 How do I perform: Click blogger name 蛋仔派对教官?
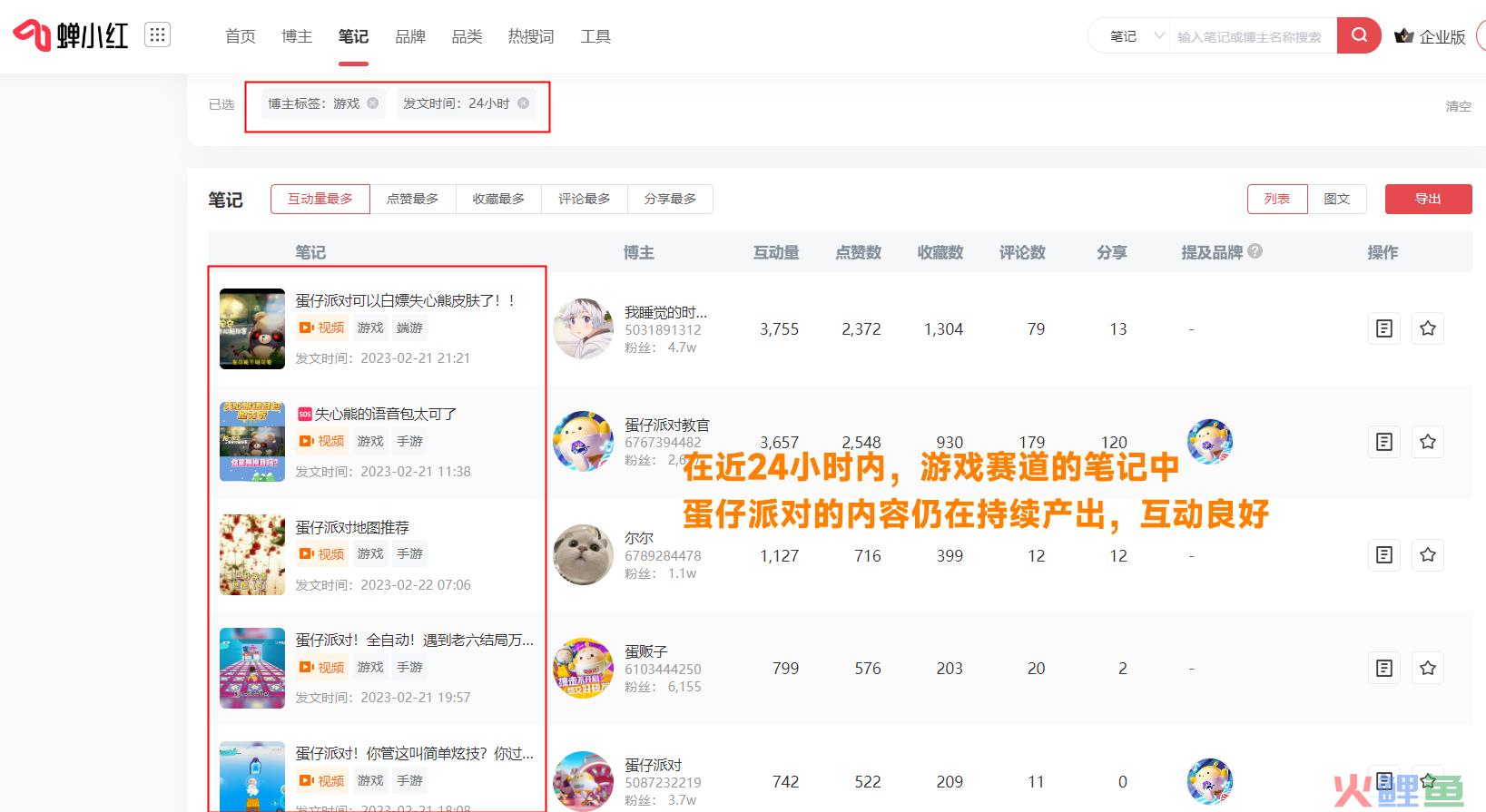pyautogui.click(x=667, y=425)
